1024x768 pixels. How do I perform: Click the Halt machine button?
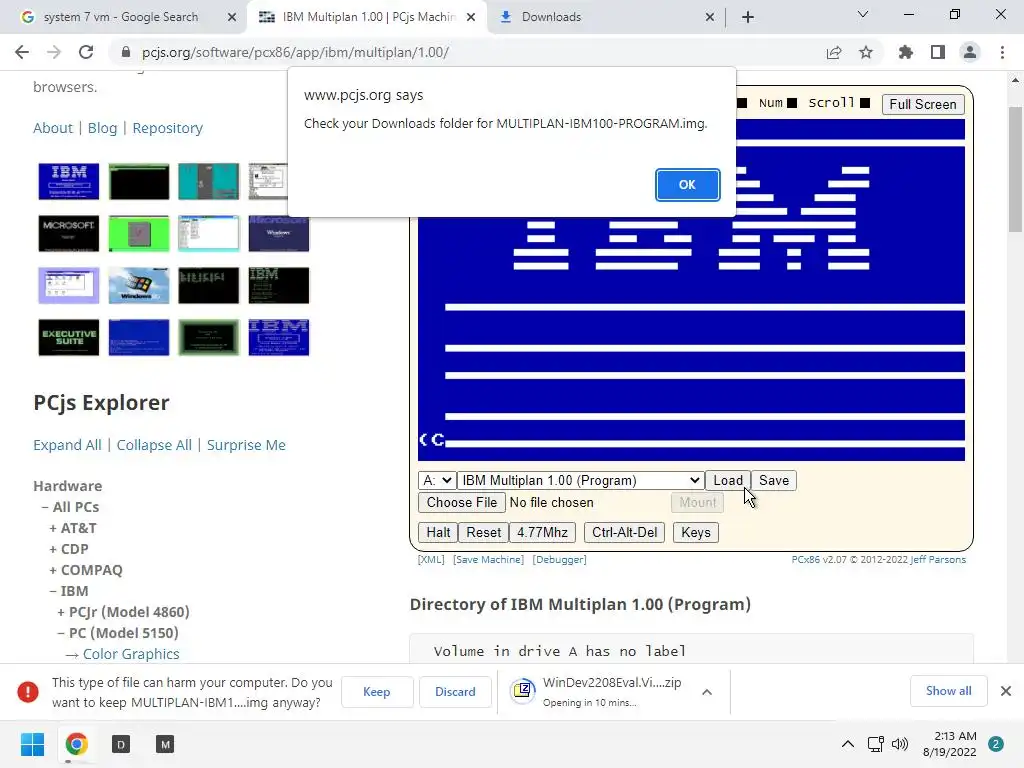coord(438,532)
